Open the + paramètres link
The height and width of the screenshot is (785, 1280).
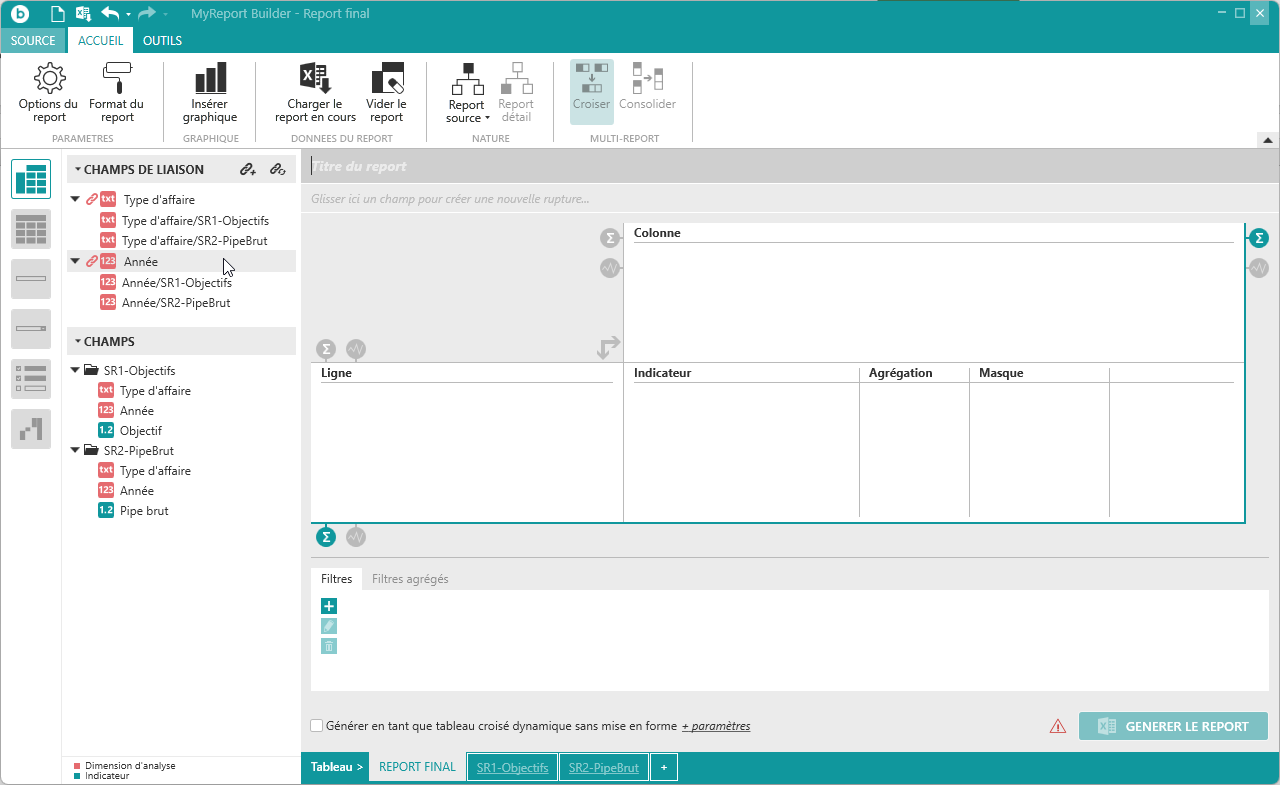[x=716, y=726]
